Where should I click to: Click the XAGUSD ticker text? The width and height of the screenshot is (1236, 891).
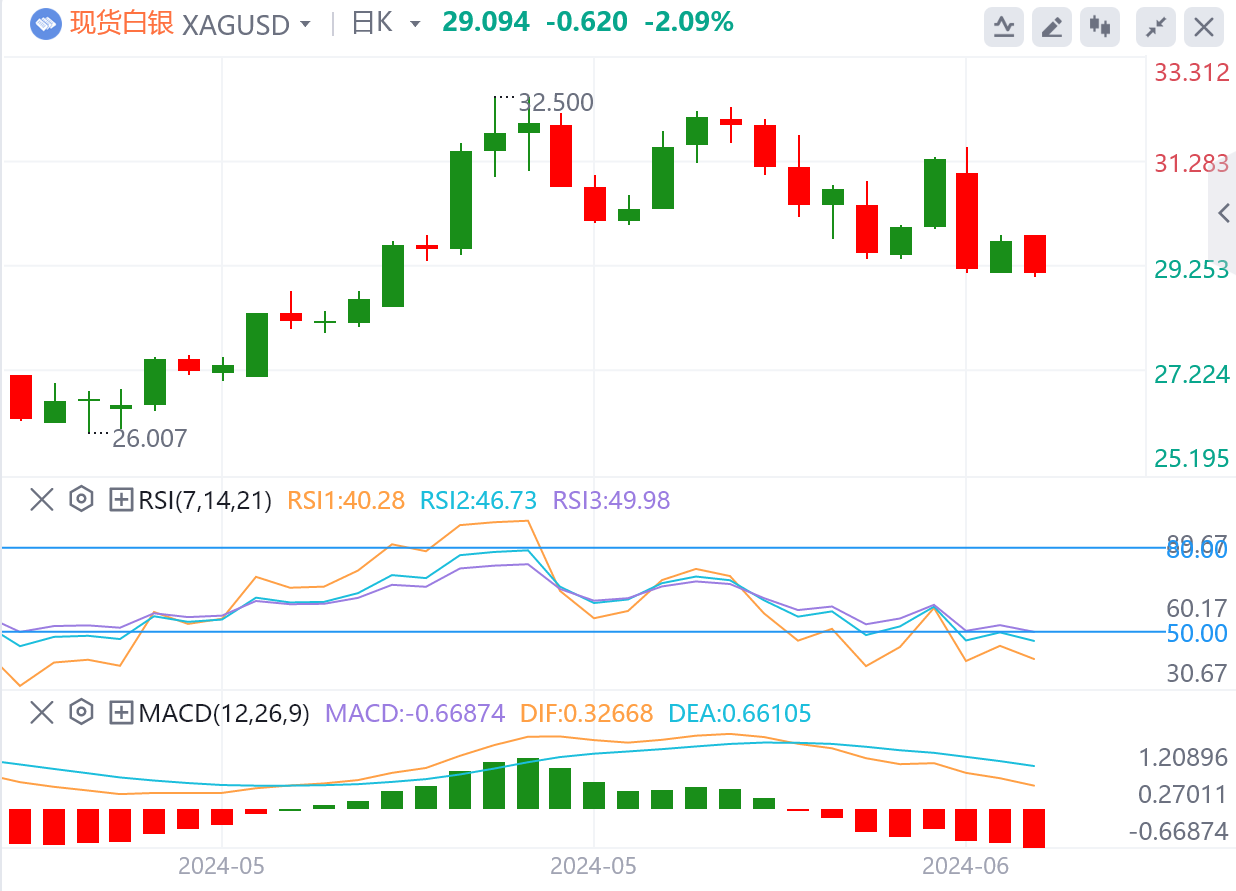(236, 25)
